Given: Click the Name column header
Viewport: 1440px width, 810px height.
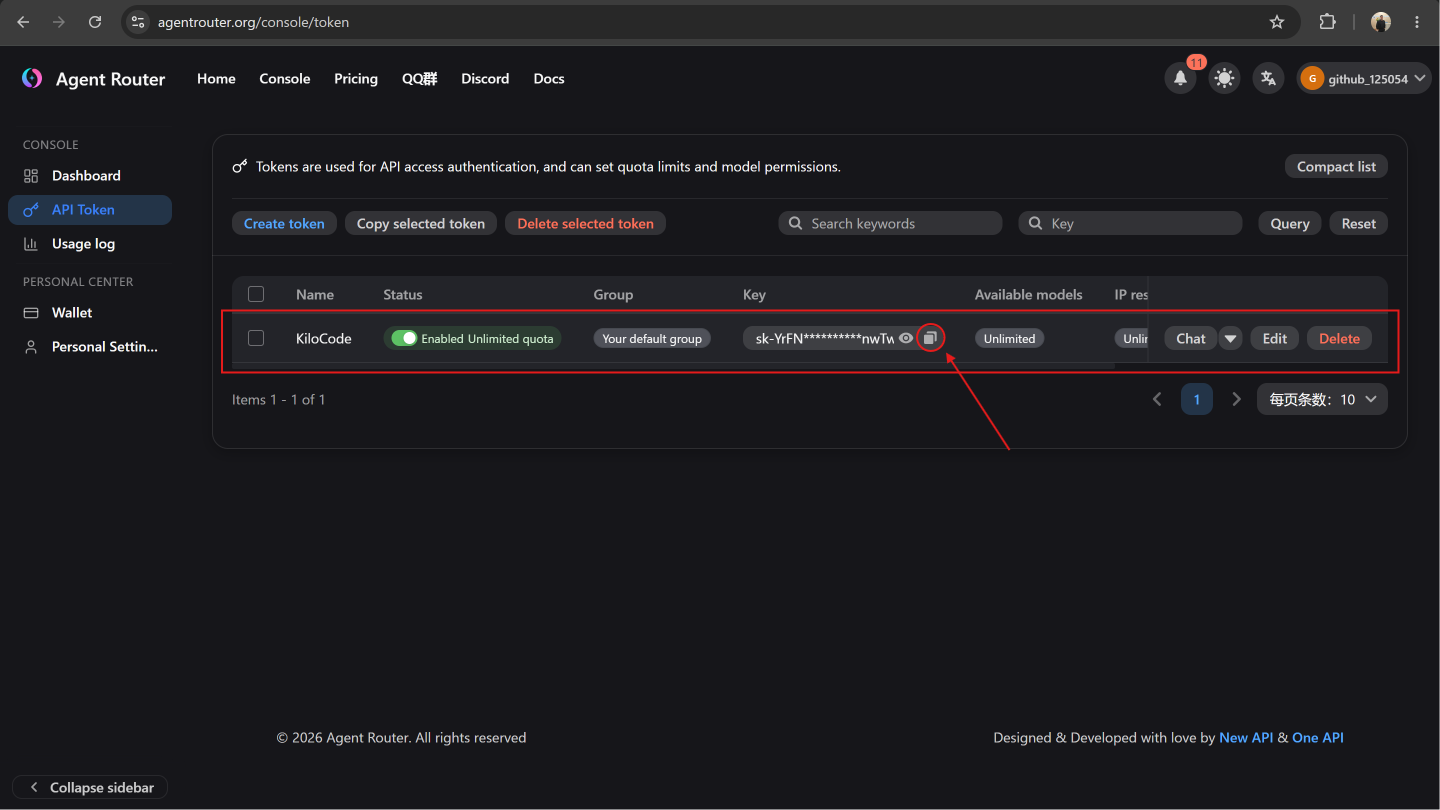Looking at the screenshot, I should coord(315,295).
